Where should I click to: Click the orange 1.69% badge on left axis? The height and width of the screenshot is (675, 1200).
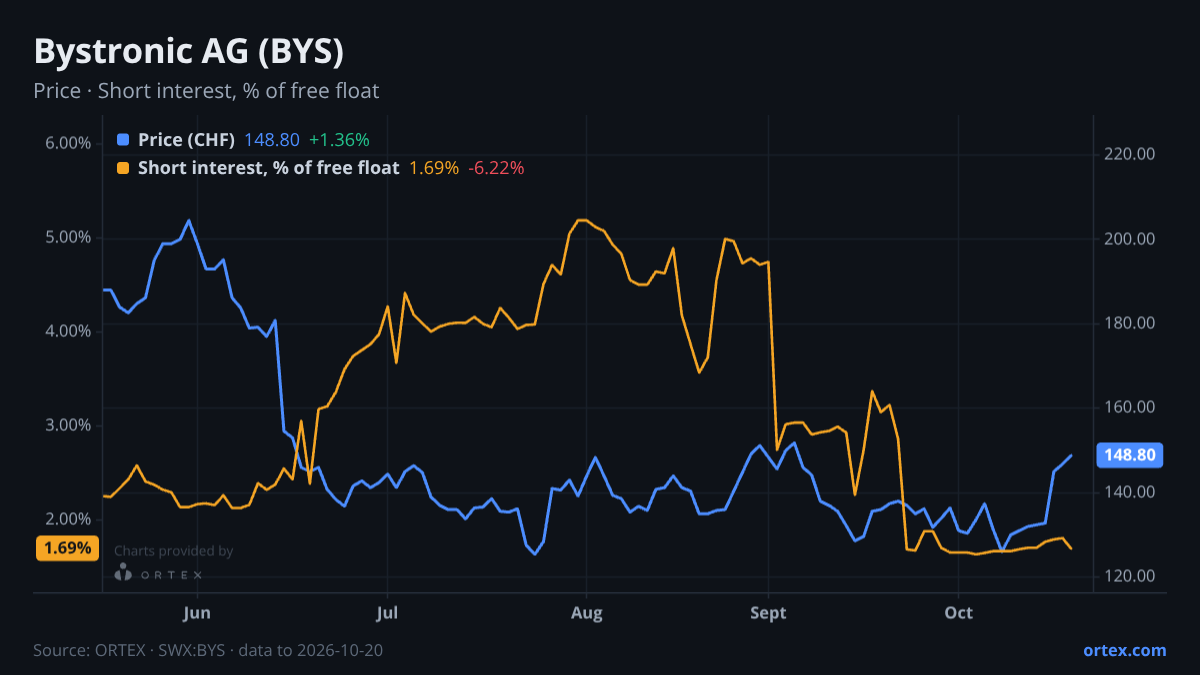coord(67,548)
